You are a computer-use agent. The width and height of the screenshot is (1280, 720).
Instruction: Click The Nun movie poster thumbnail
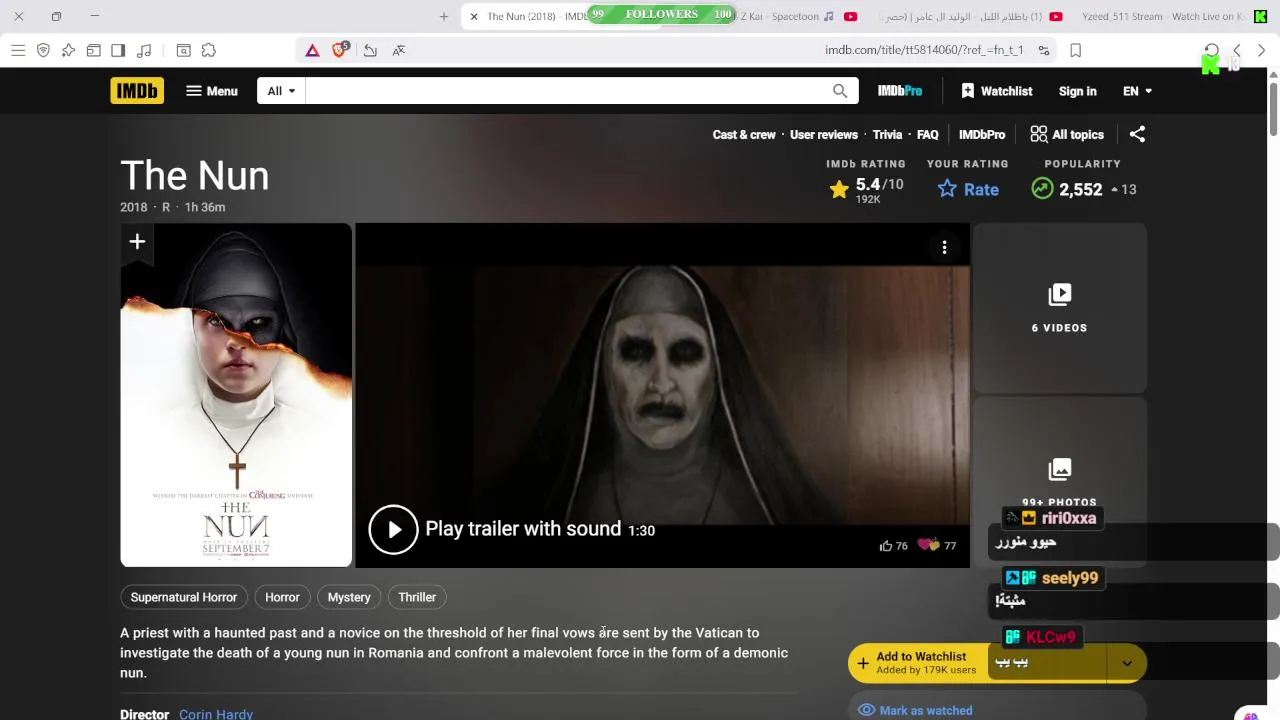236,395
